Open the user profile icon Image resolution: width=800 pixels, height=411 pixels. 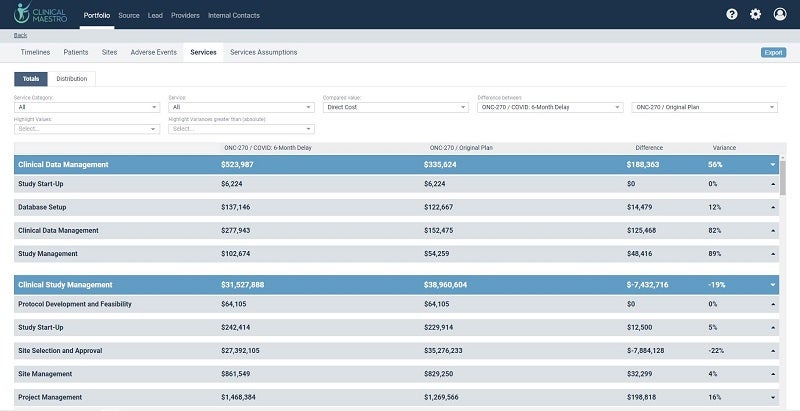point(780,15)
